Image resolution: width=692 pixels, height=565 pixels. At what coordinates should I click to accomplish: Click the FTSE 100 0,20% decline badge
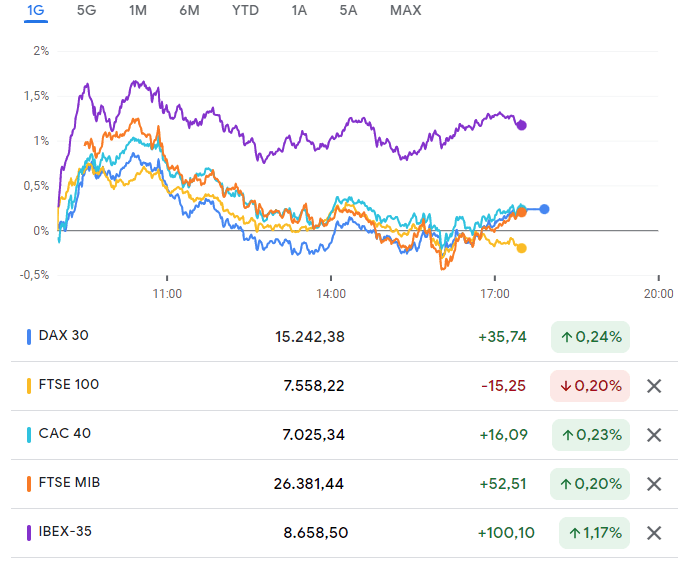[x=590, y=386]
